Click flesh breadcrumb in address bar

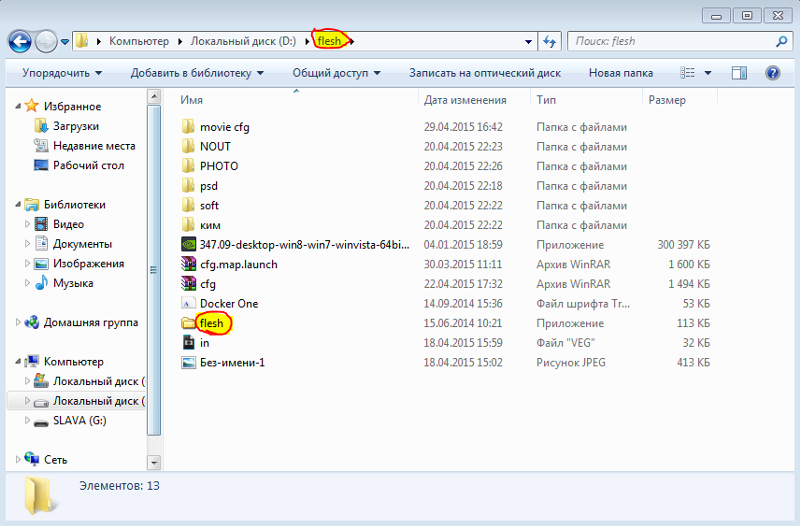[x=329, y=41]
